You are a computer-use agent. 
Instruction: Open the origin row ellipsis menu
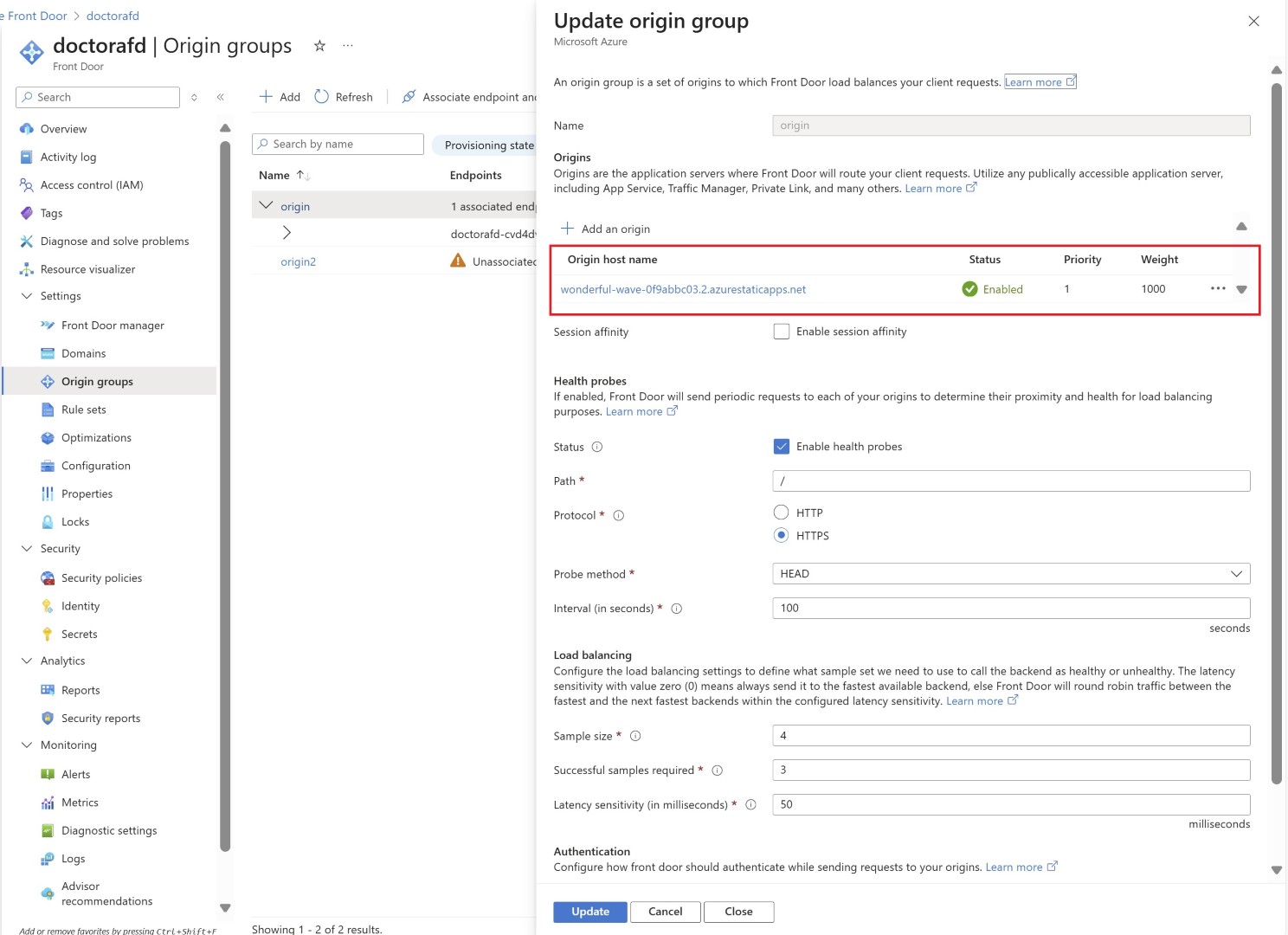[1218, 288]
